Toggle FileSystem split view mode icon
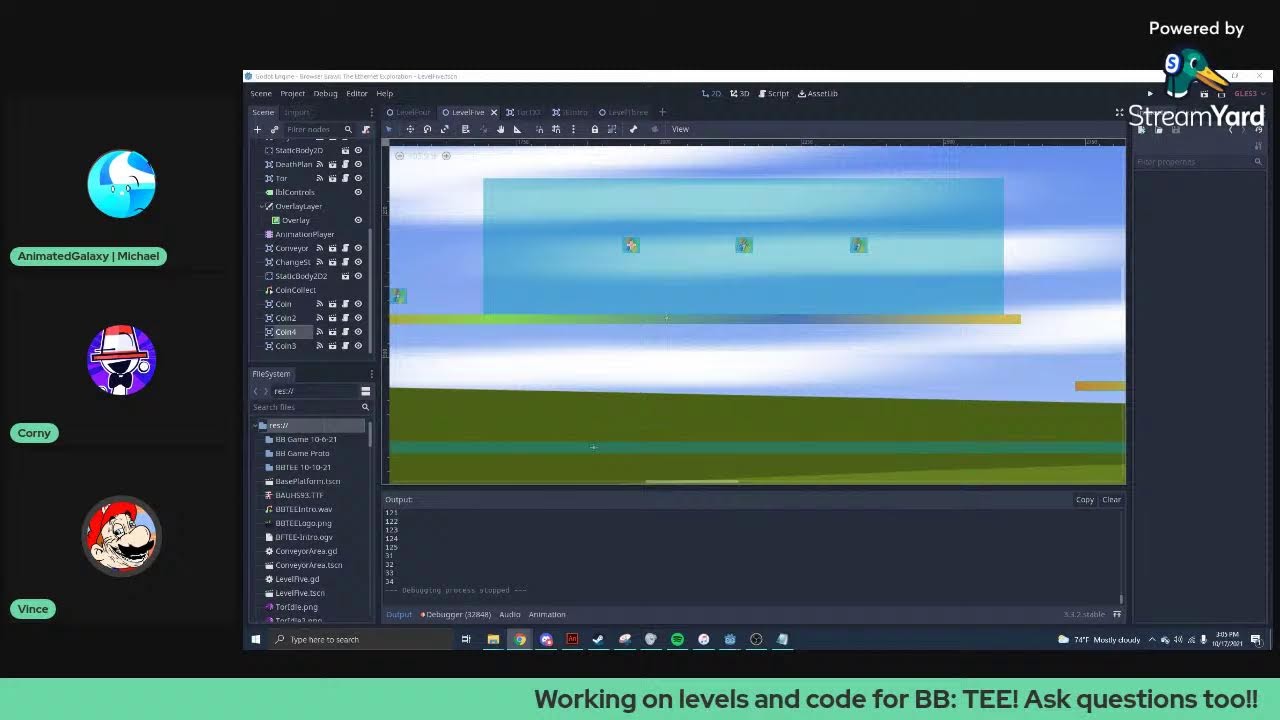The image size is (1280, 720). [x=365, y=391]
